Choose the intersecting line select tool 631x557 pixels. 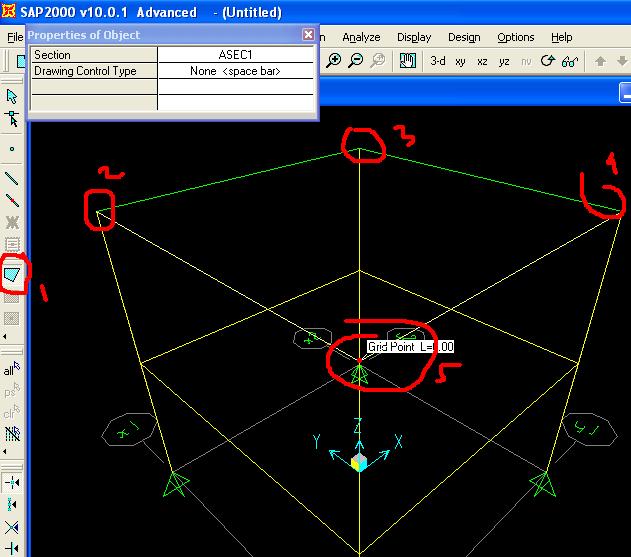tap(12, 434)
